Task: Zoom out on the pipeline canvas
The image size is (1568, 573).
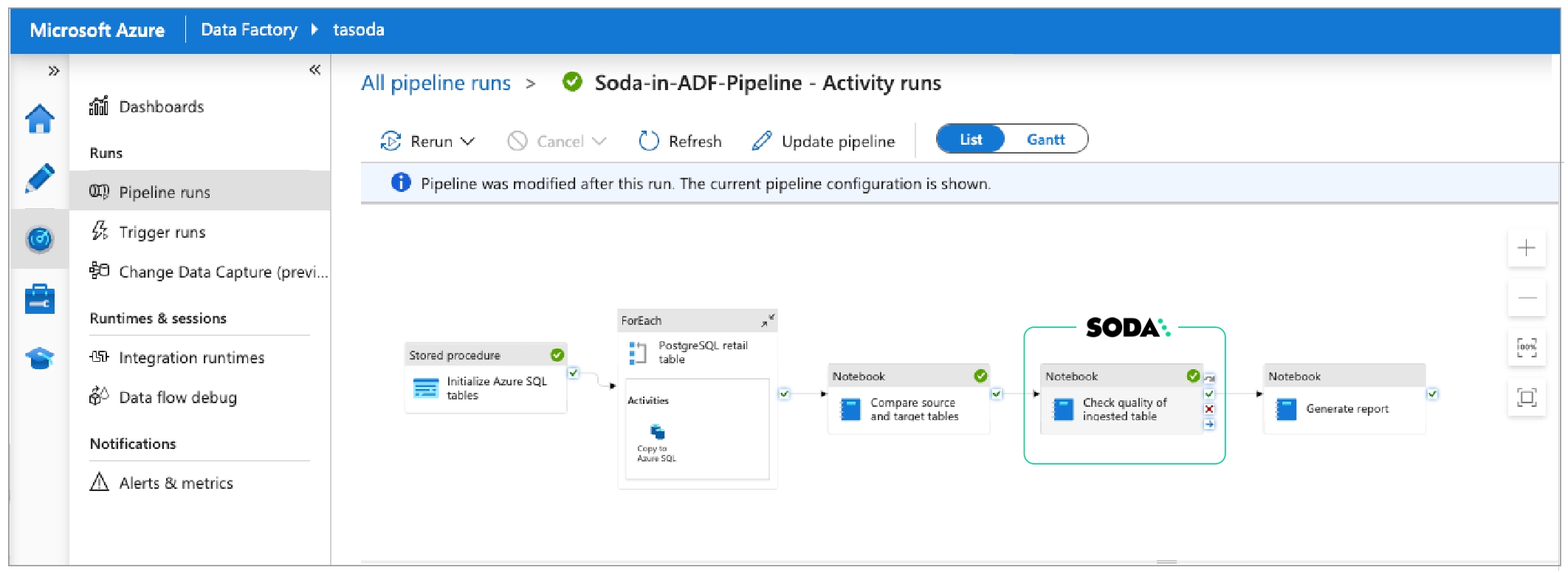Action: pos(1526,298)
